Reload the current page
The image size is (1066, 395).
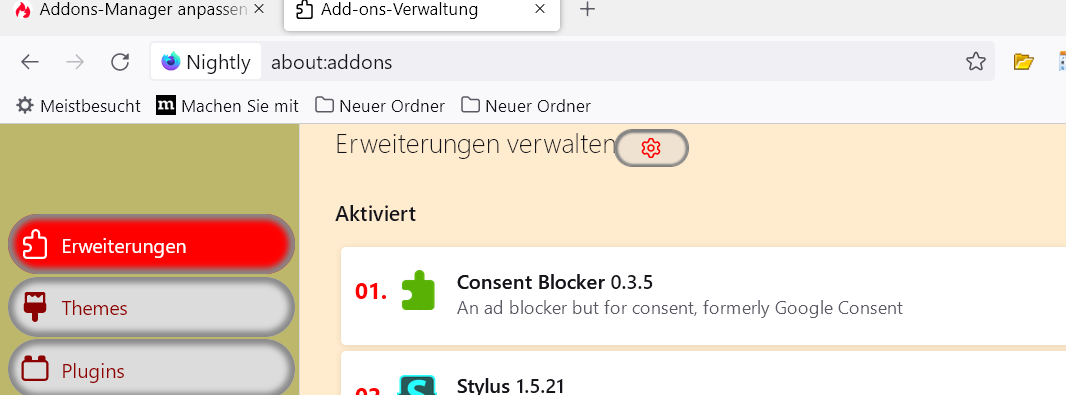120,62
